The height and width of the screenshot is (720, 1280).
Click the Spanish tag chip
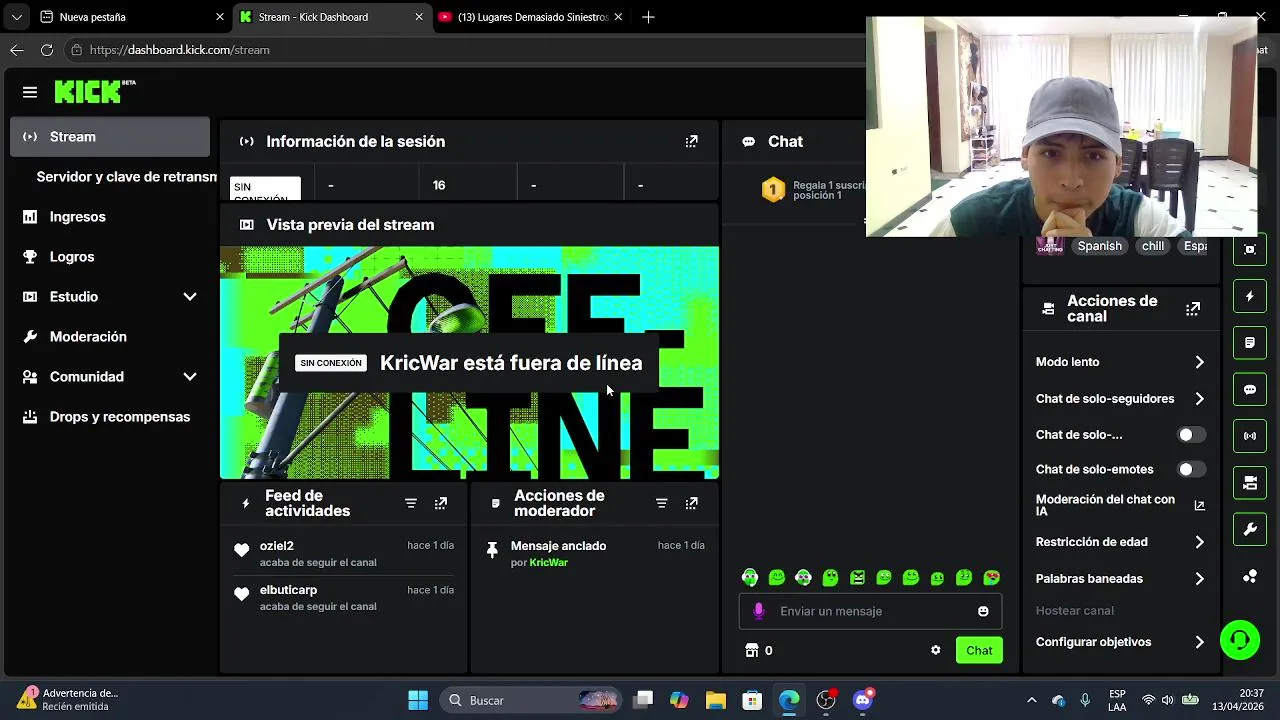[x=1099, y=246]
